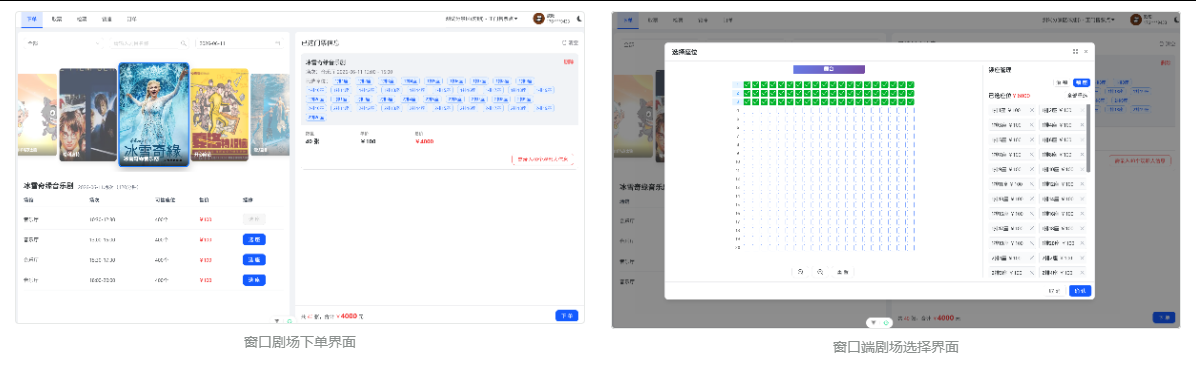Image resolution: width=1196 pixels, height=374 pixels.
Task: Remove the third seat in the right column list
Action: point(1082,140)
